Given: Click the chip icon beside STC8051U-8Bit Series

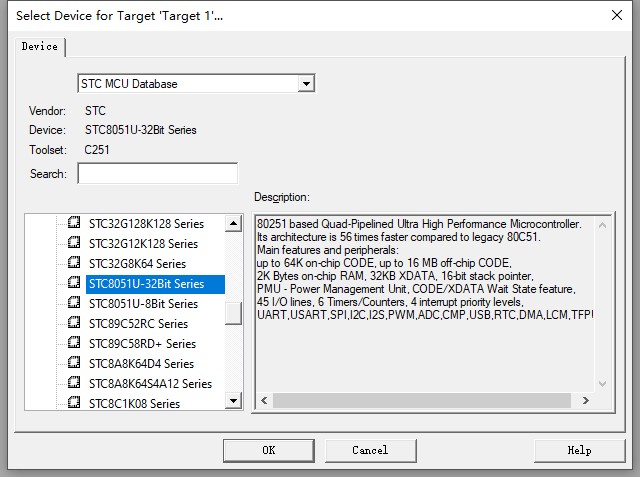Looking at the screenshot, I should click(x=74, y=302).
